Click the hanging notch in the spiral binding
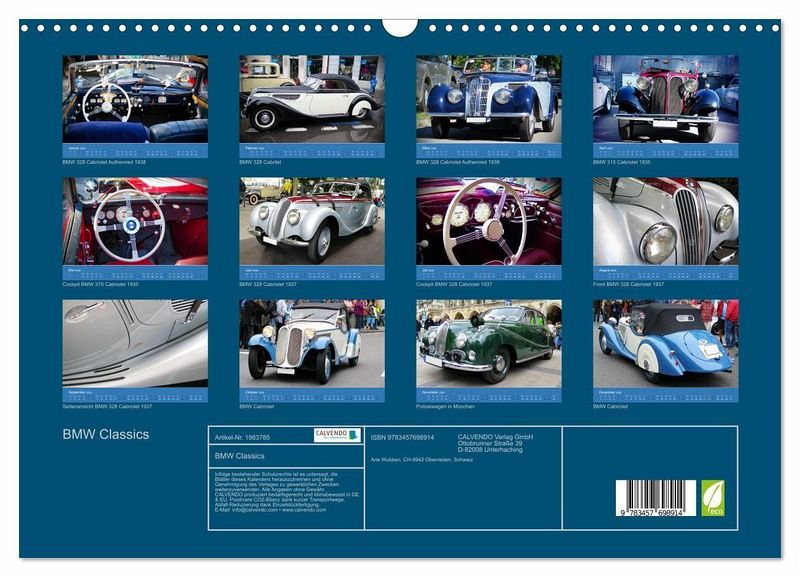800x577 pixels. point(400,28)
